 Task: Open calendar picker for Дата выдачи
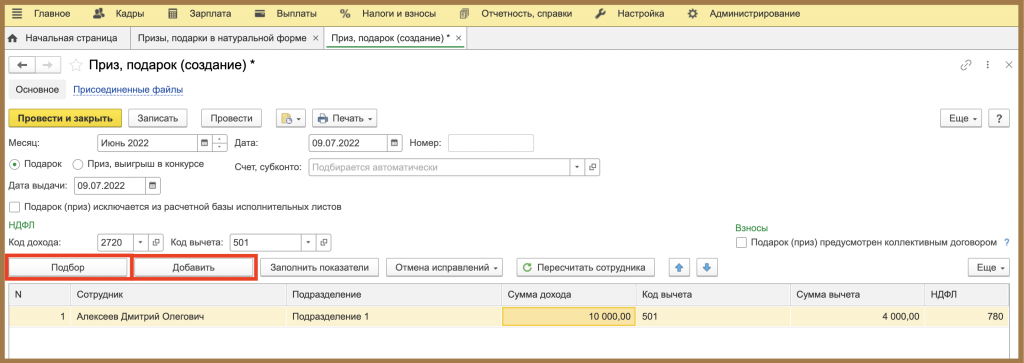(153, 186)
